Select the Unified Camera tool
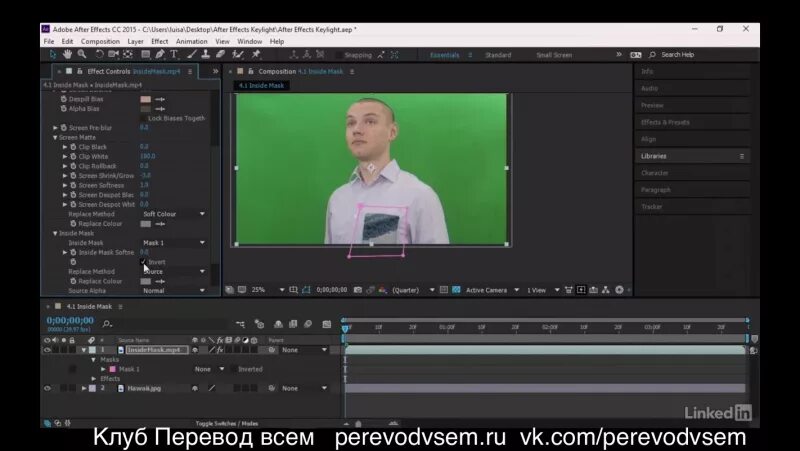The height and width of the screenshot is (451, 800). [113, 54]
